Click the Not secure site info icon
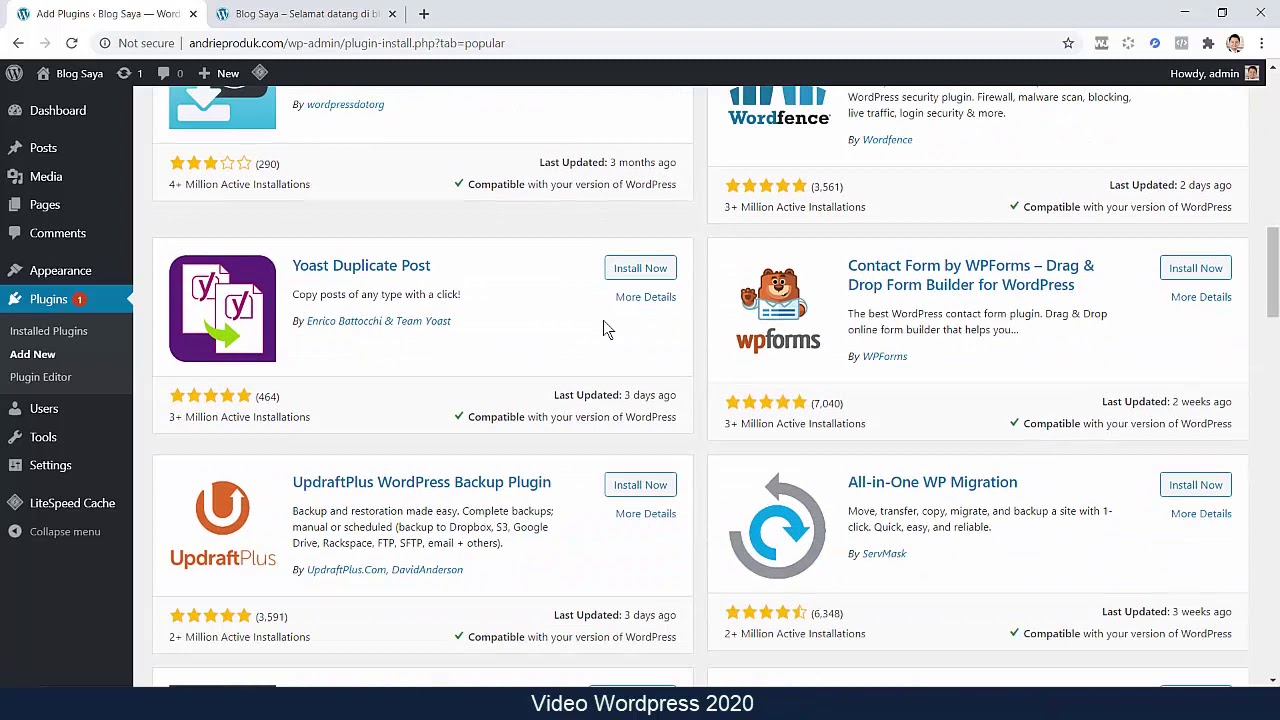 point(104,43)
